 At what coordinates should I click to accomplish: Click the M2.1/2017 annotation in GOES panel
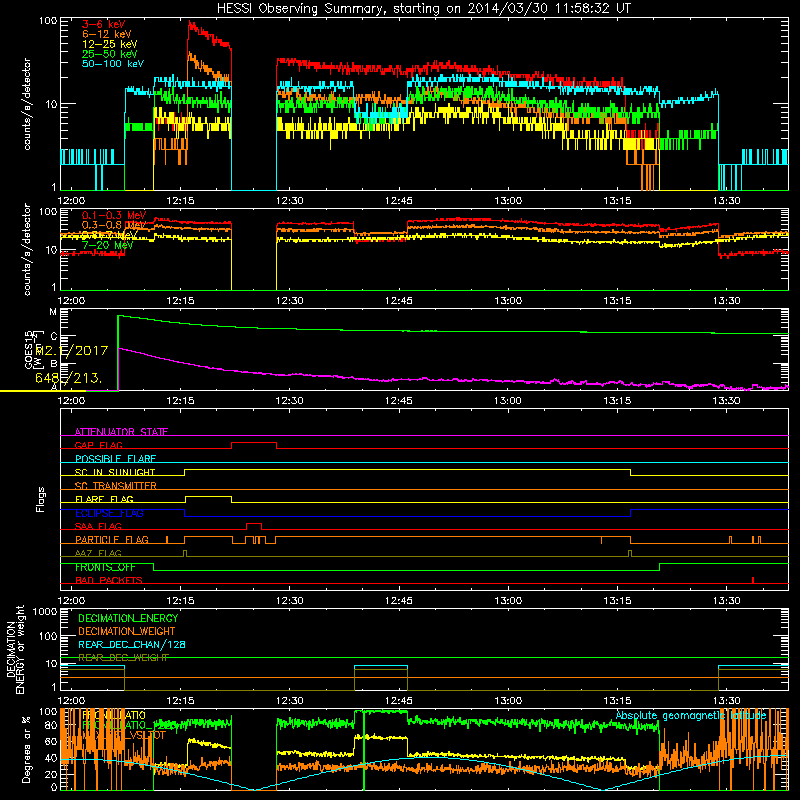(71, 351)
